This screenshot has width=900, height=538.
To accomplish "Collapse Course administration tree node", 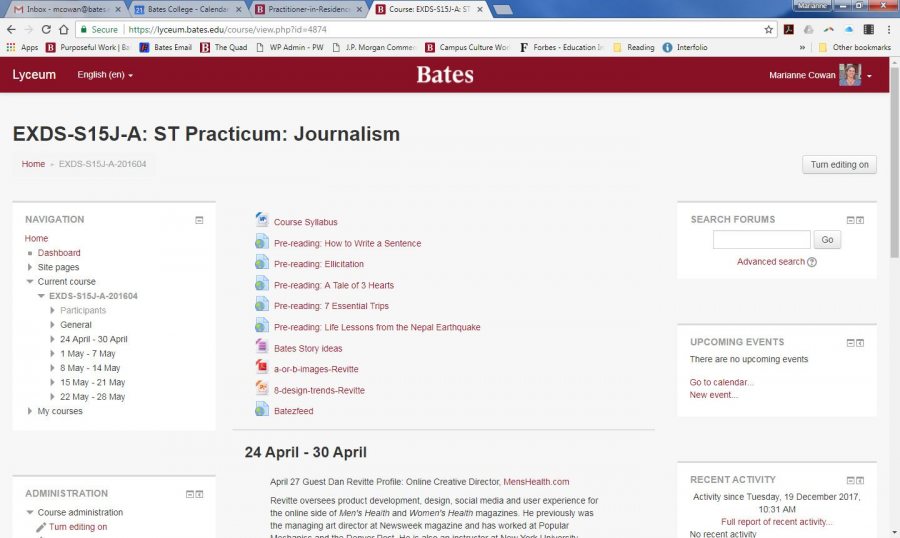I will tap(30, 512).
